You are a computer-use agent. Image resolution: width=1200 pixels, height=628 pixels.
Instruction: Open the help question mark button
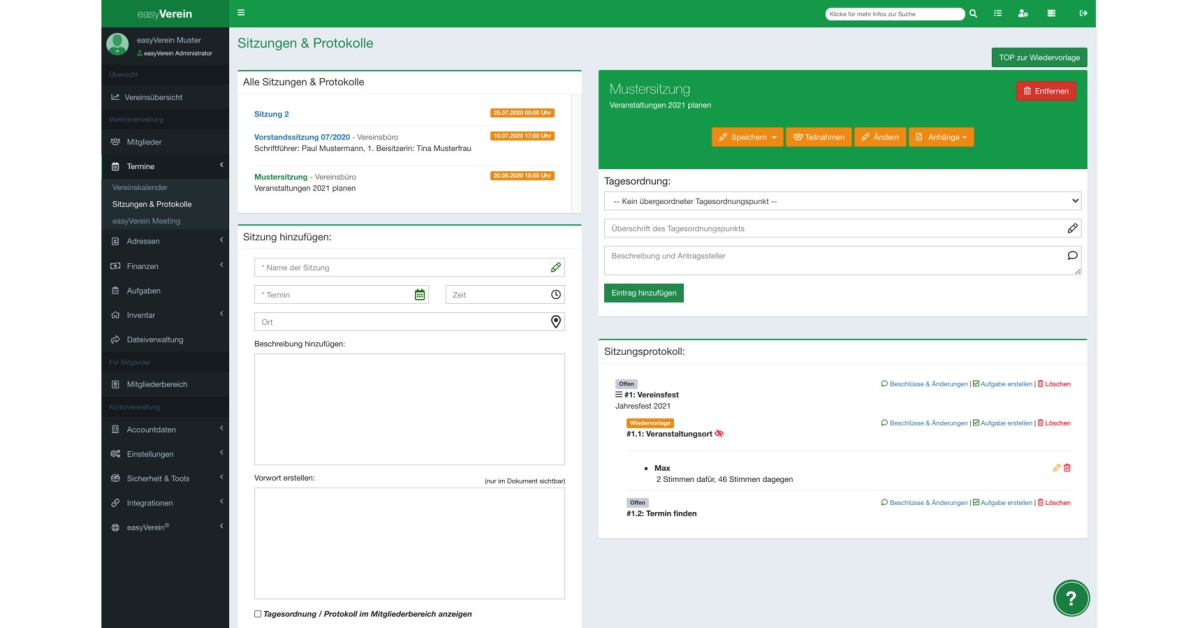point(1071,598)
